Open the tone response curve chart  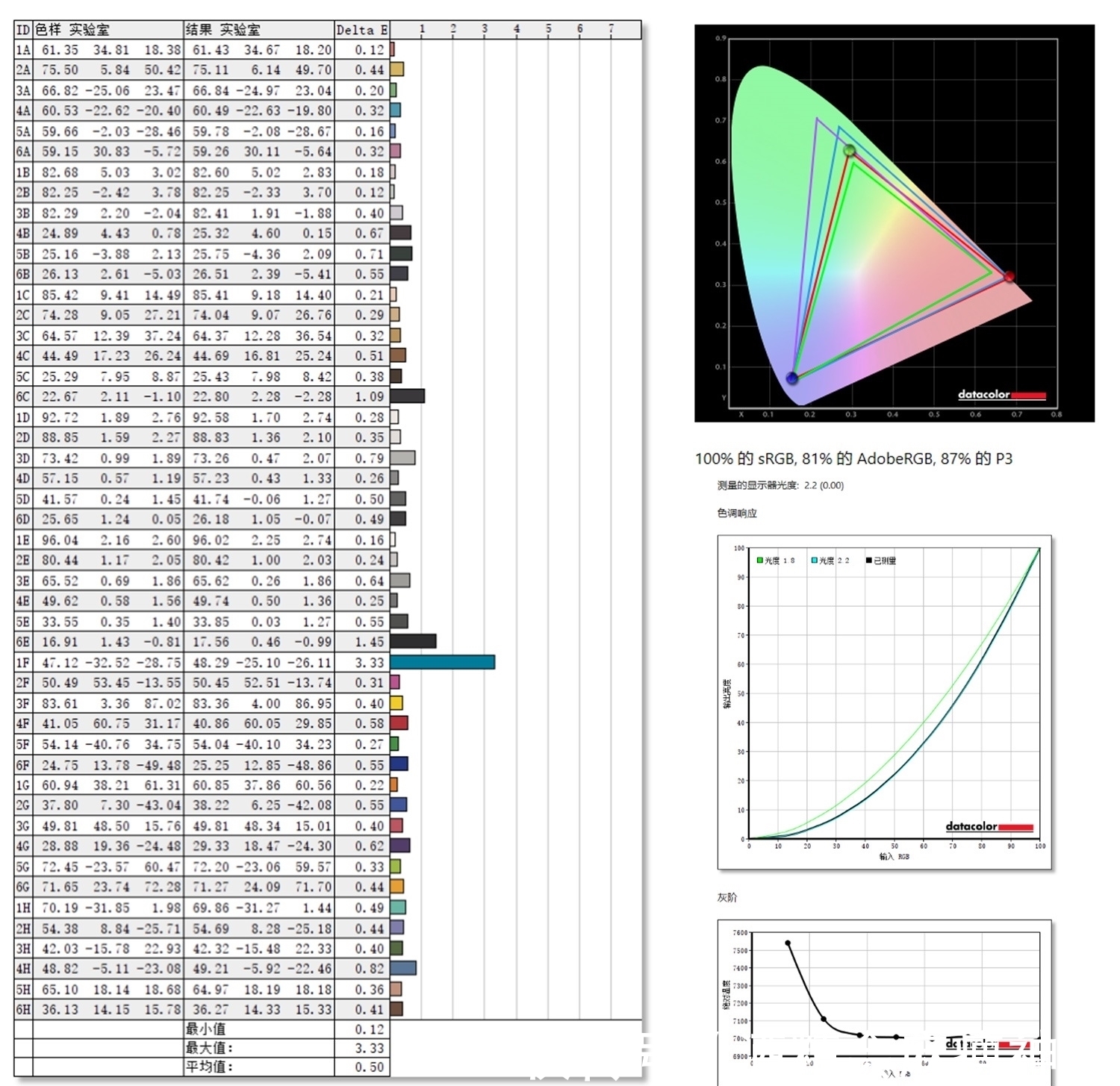[x=884, y=702]
